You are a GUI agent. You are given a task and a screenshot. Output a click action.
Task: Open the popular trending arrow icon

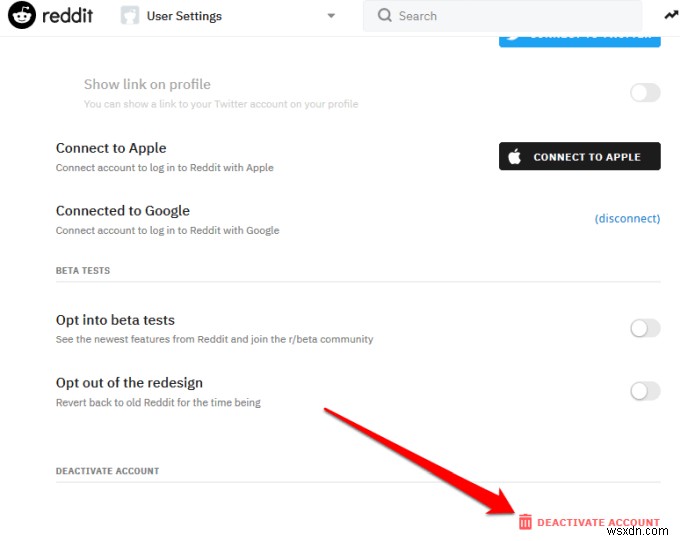(671, 15)
